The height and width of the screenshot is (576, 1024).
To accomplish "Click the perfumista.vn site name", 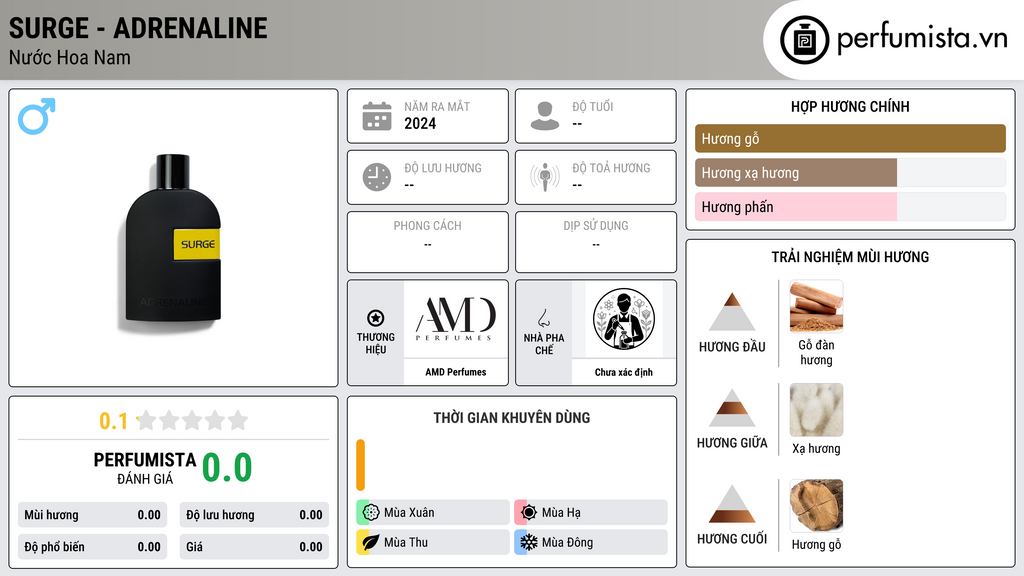I will pos(921,39).
